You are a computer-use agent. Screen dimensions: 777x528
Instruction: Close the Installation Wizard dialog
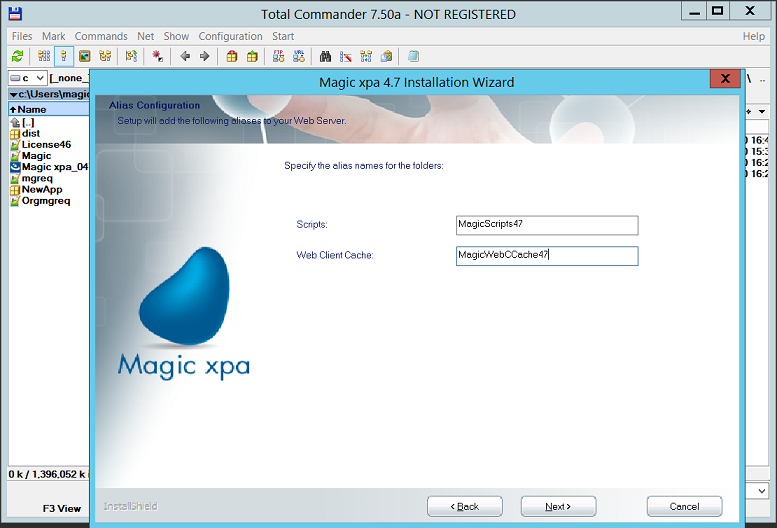[725, 78]
